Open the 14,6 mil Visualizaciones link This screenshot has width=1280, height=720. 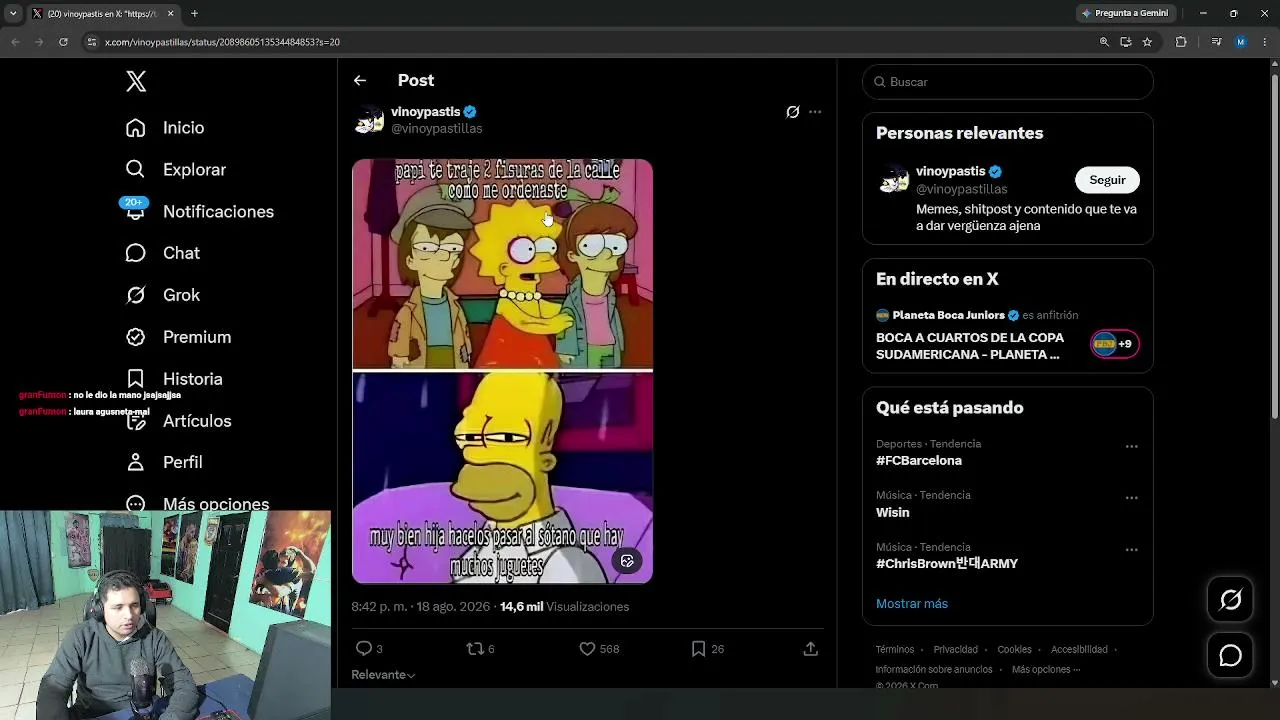(x=564, y=607)
